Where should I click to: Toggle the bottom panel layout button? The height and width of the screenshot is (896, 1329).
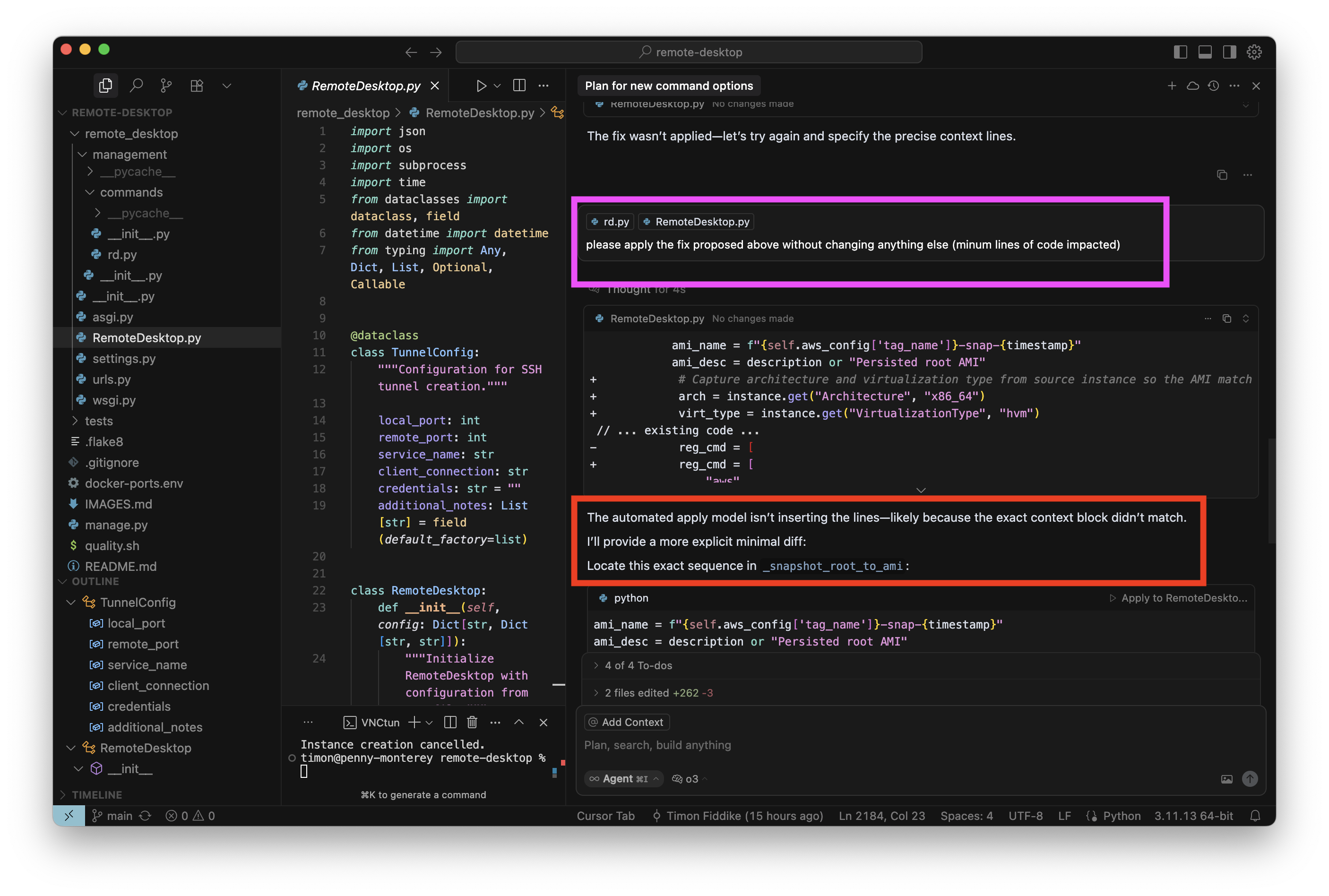point(1205,52)
